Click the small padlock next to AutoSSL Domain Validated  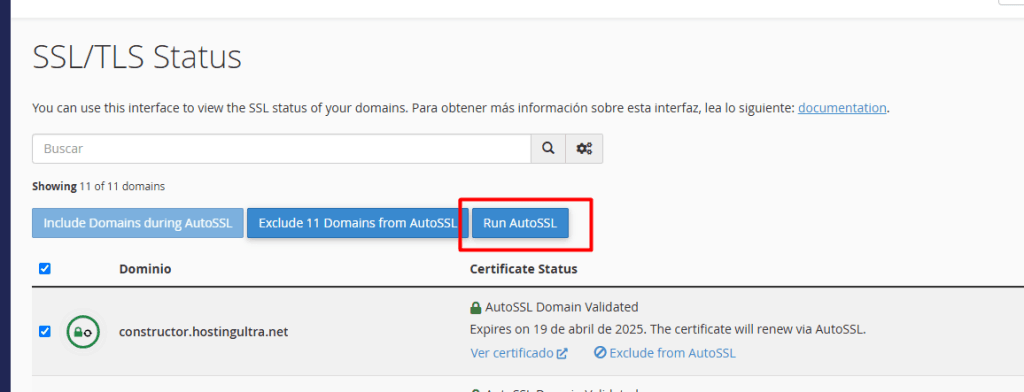tap(475, 307)
